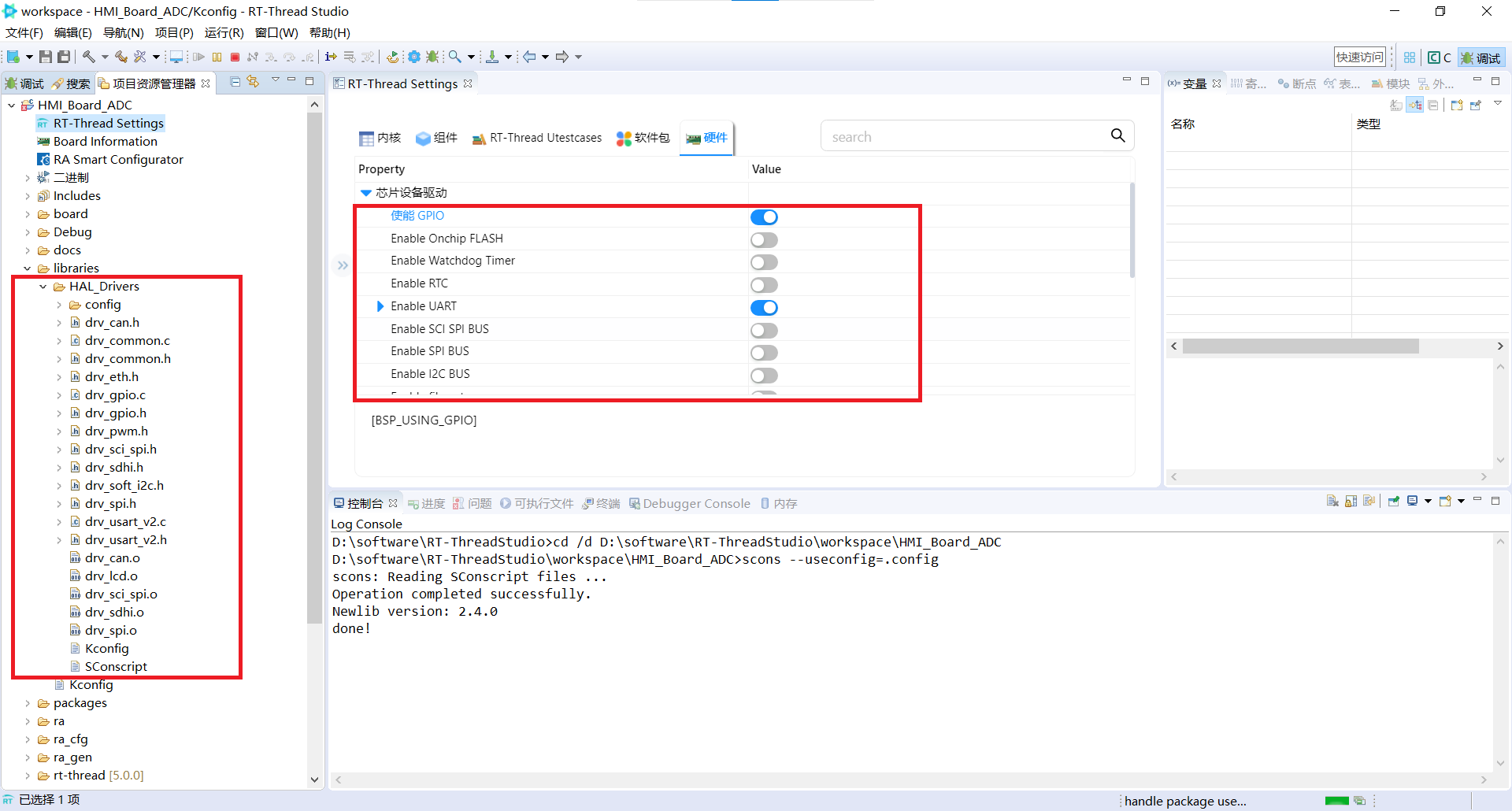Screen dimensions: 1512x811
Task: Toggle Enable I2C BUS switch
Action: click(x=764, y=376)
